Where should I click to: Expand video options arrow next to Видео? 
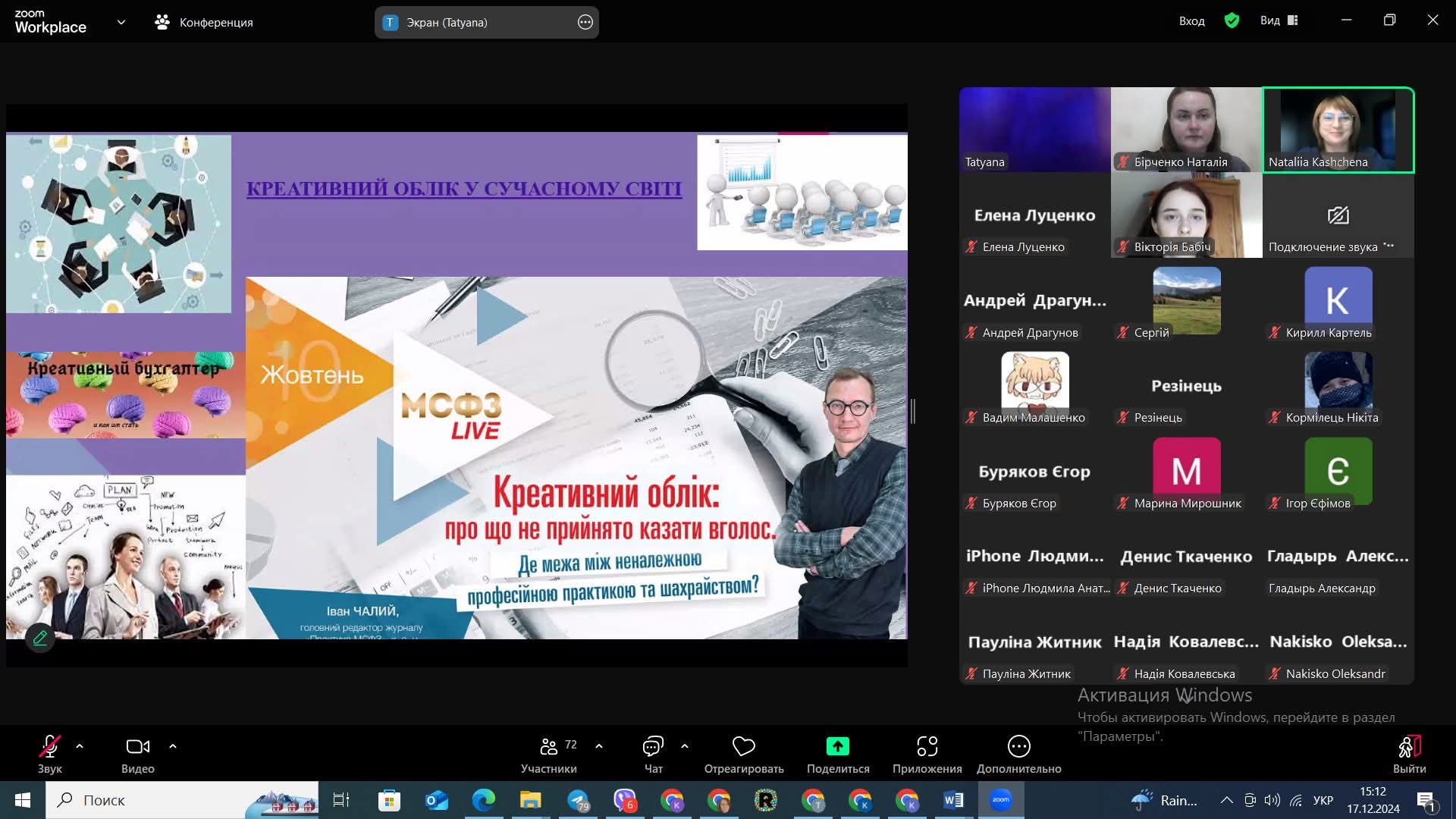[x=173, y=746]
